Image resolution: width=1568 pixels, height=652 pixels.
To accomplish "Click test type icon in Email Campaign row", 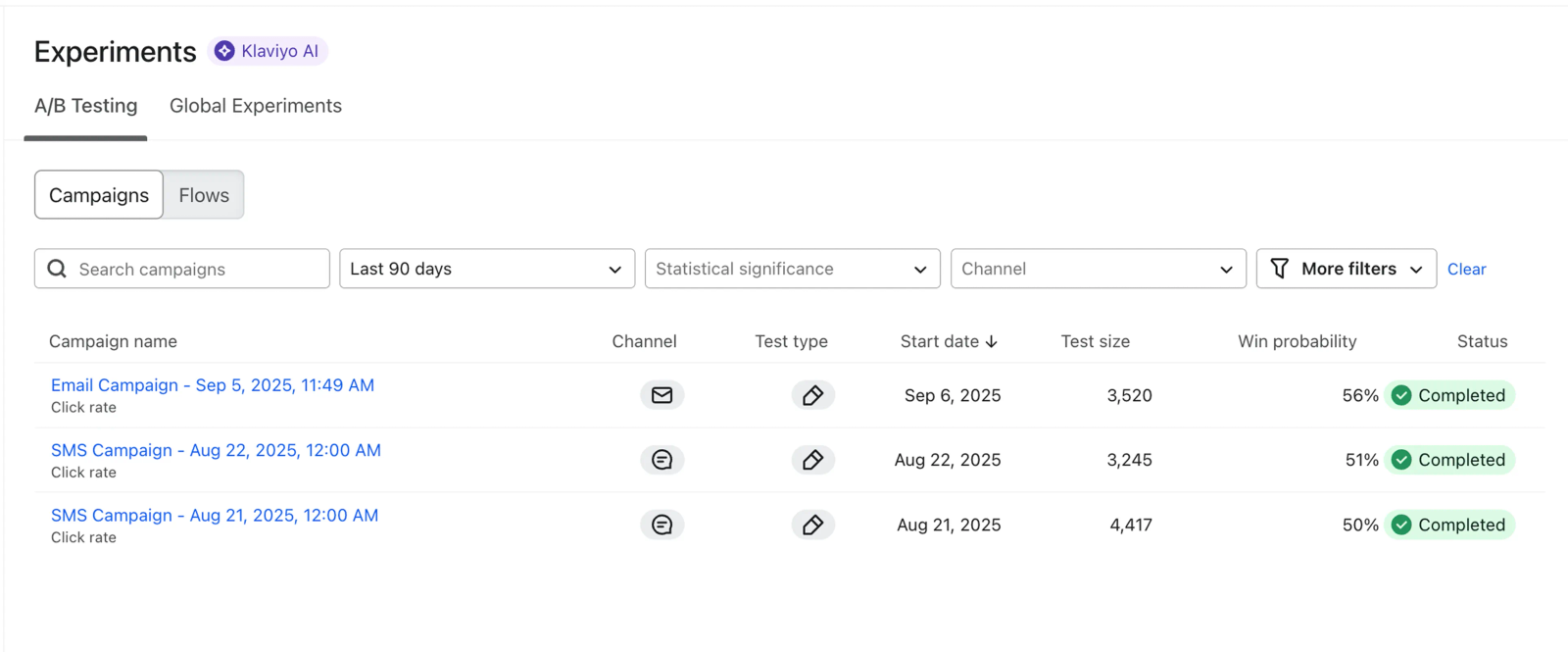I will coord(812,395).
